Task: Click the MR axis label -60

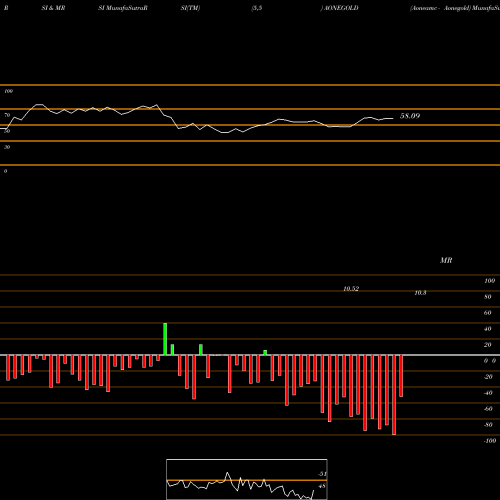Action: [488, 409]
